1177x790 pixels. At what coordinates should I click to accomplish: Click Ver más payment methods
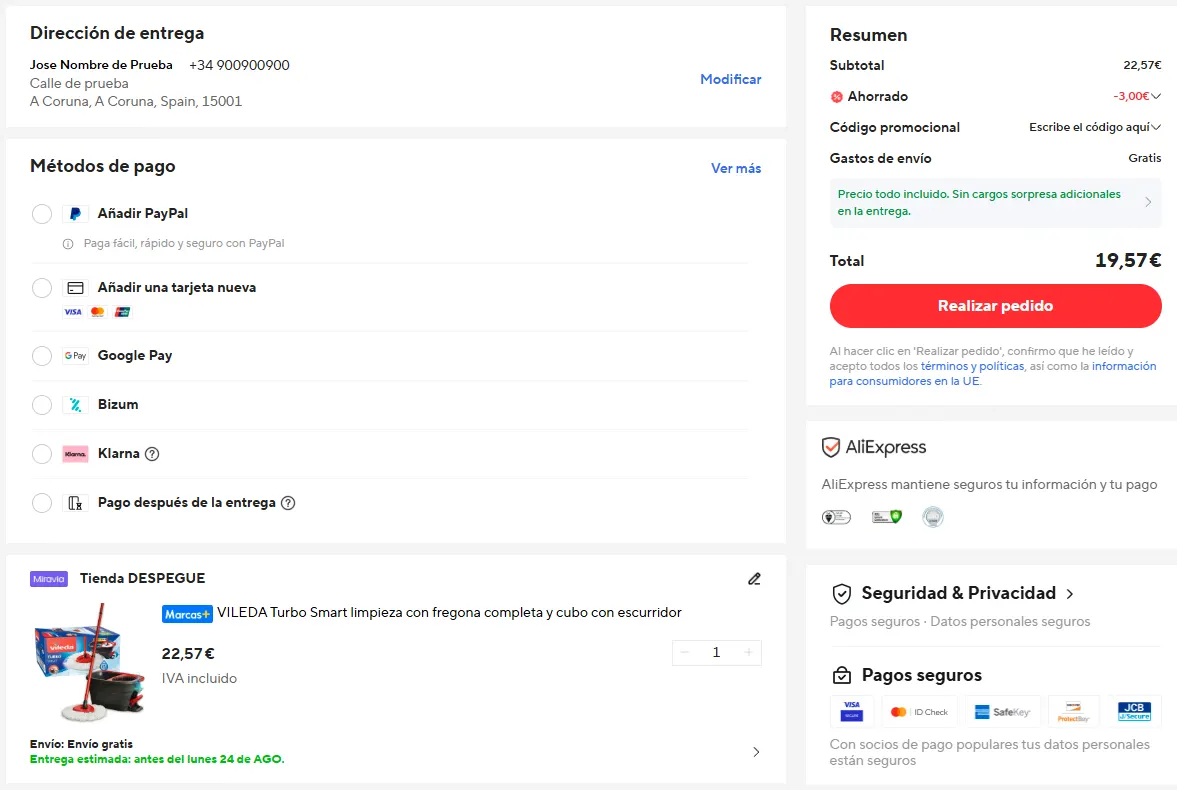pos(736,169)
